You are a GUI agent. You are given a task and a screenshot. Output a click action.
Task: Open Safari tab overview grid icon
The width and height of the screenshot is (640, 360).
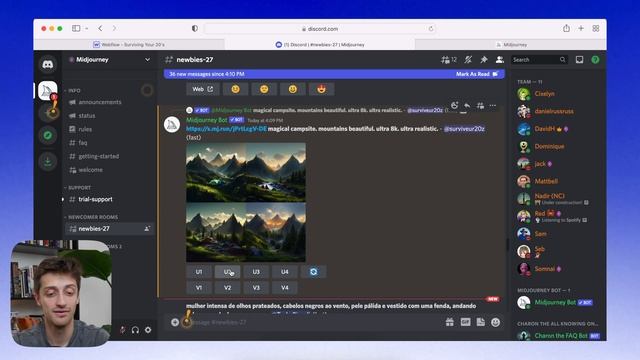(x=596, y=28)
